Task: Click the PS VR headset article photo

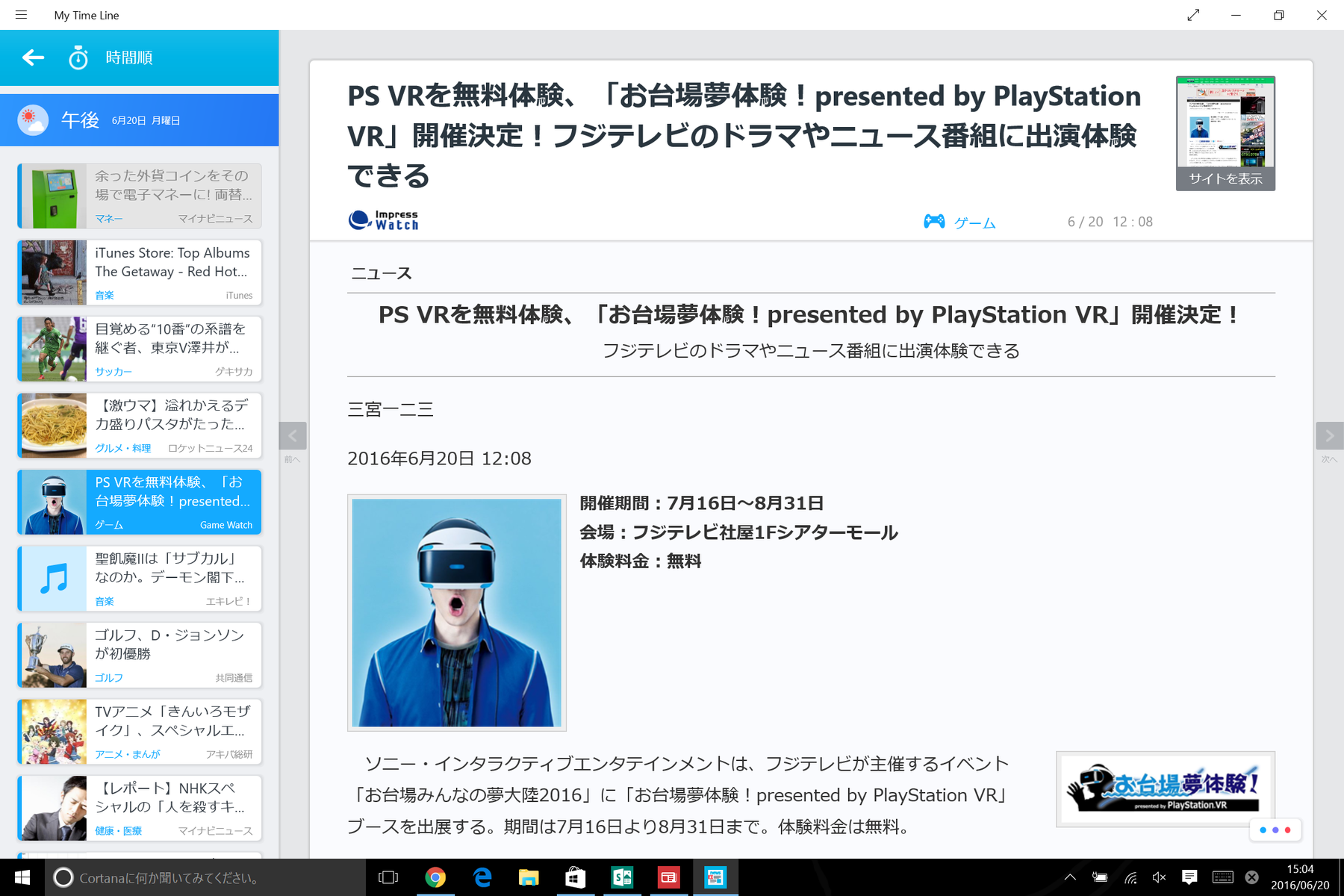Action: [457, 612]
